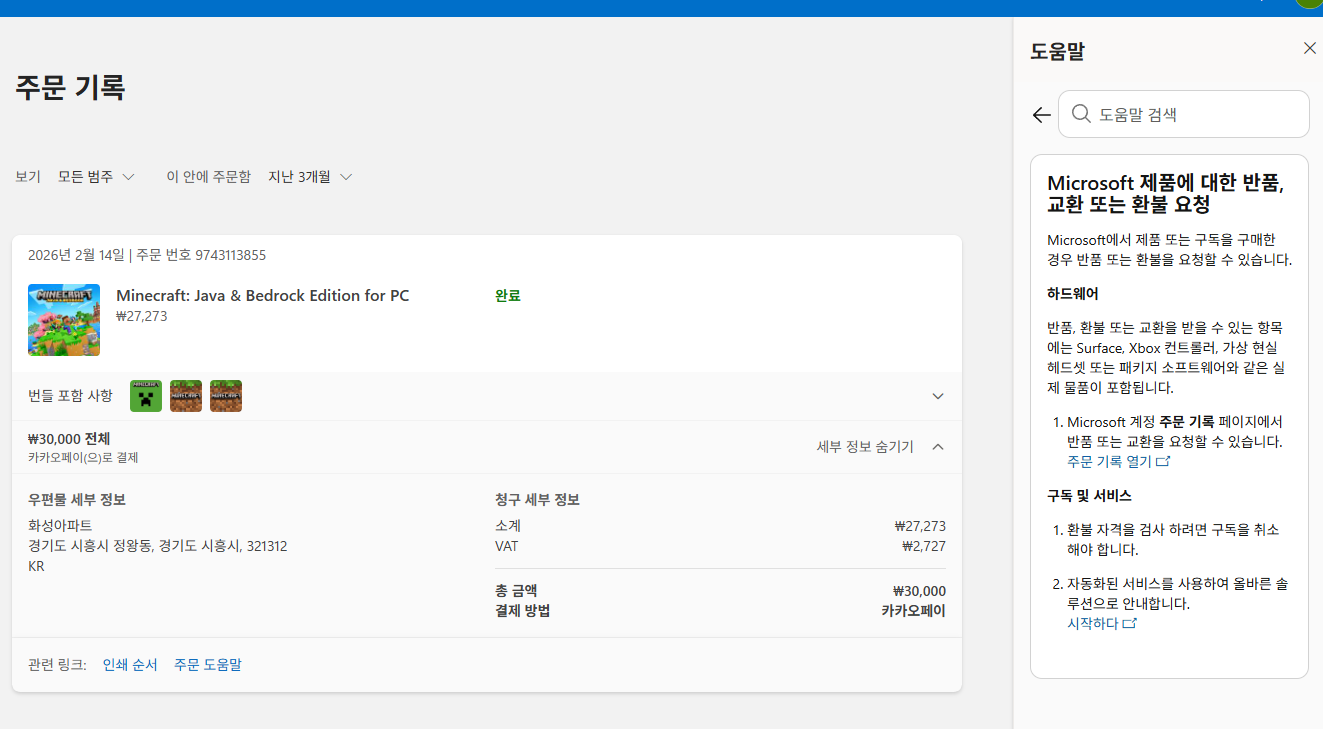Click the 번들 포함 사항 label
Viewport: 1323px width, 729px height.
70,396
